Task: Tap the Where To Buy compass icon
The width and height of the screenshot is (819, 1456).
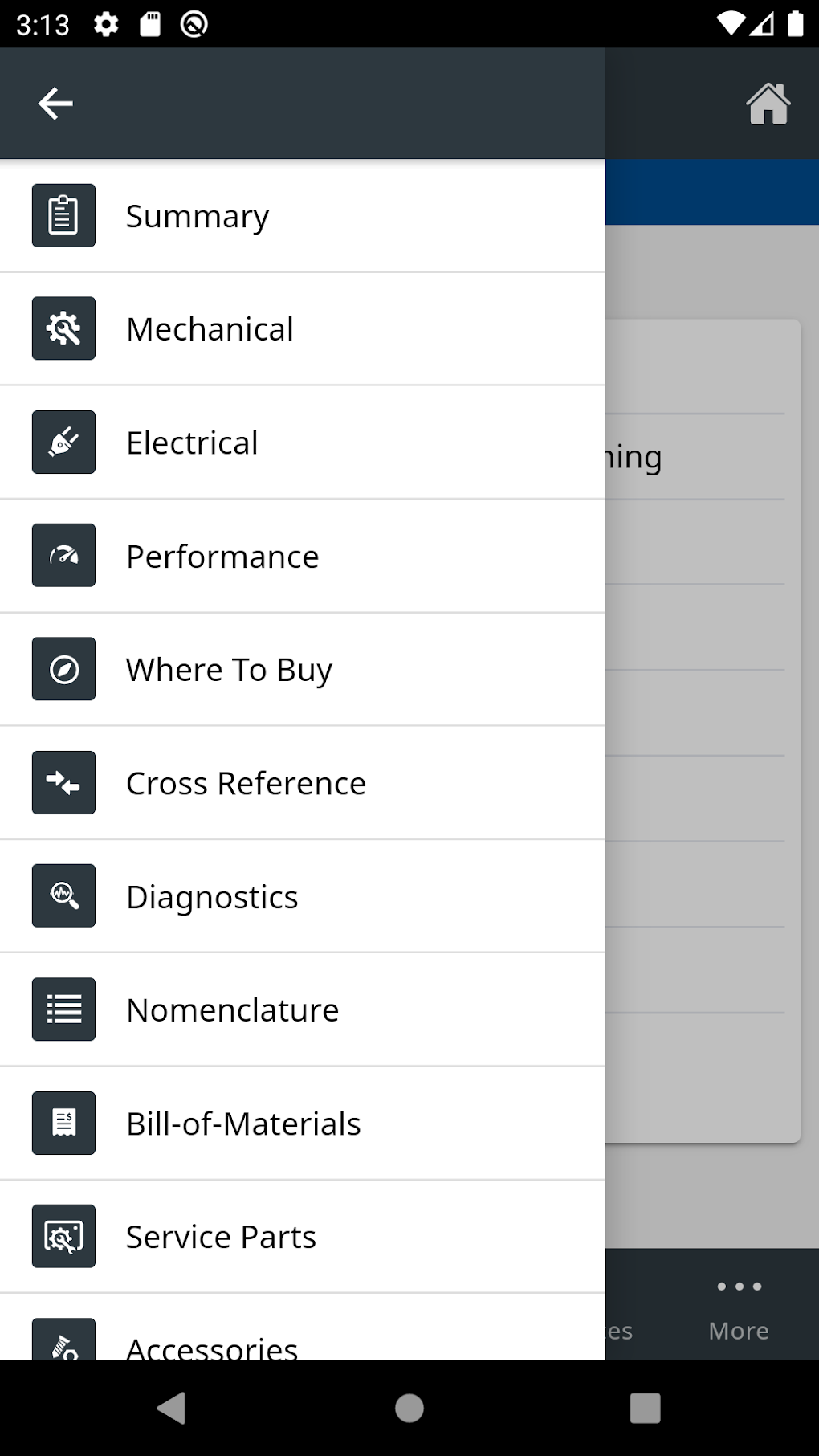Action: tap(63, 669)
